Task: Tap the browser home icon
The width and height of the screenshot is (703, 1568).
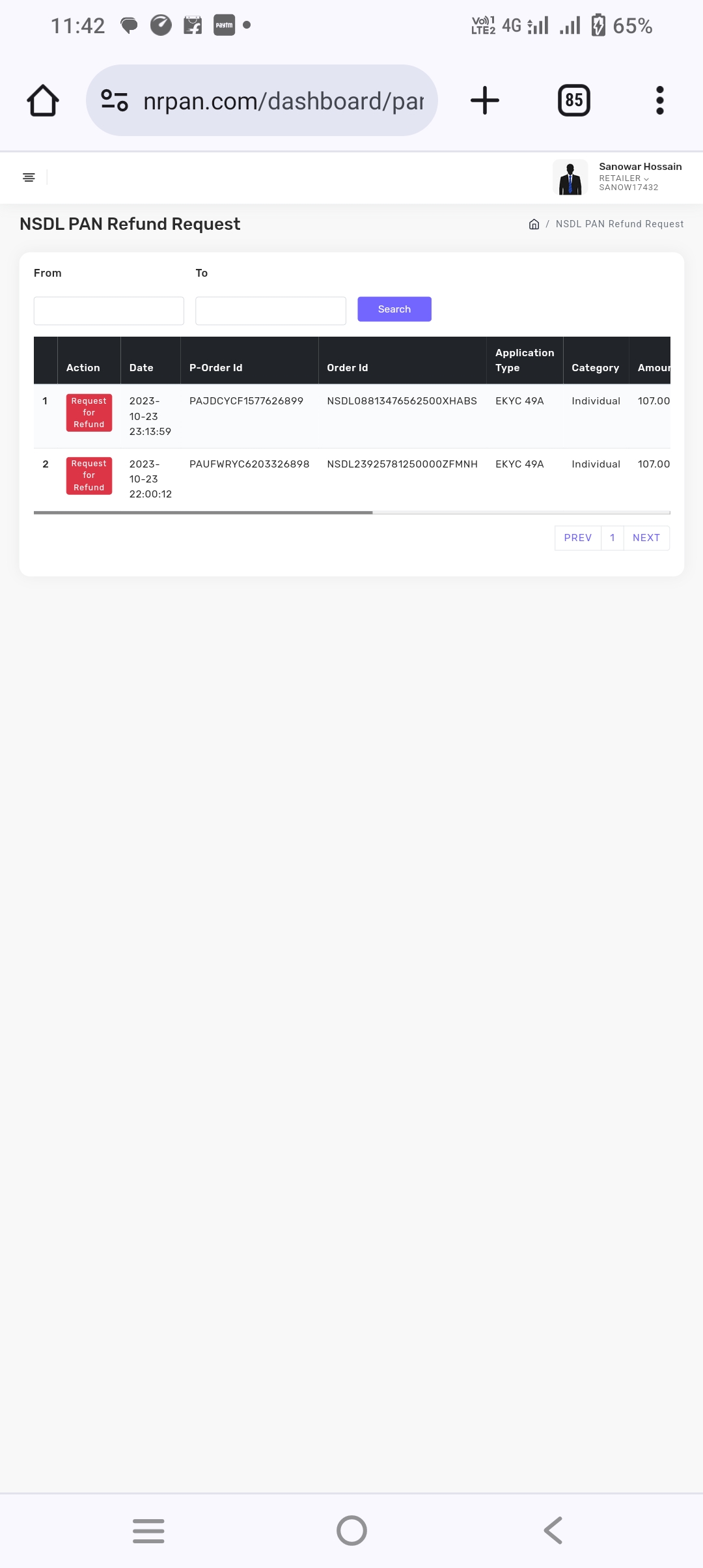Action: [43, 101]
